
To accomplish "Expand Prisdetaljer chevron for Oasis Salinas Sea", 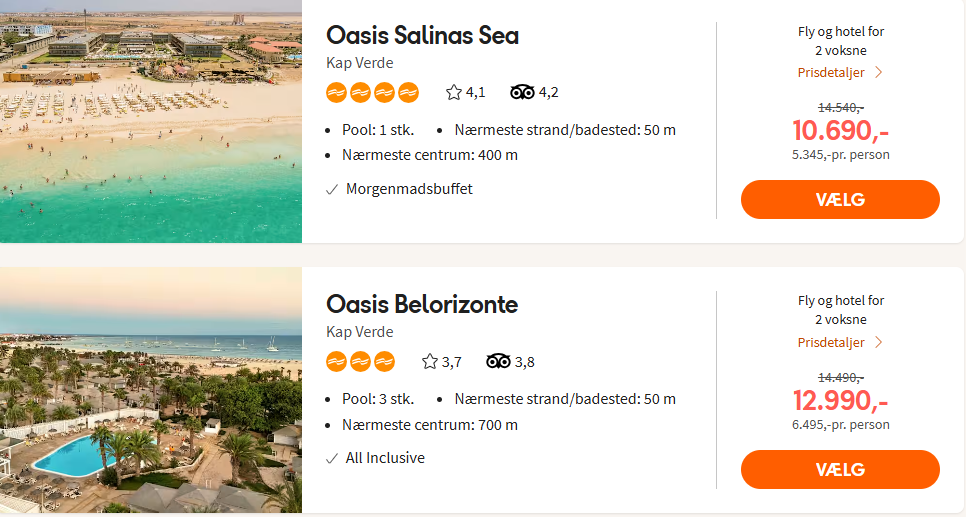I will [x=878, y=72].
